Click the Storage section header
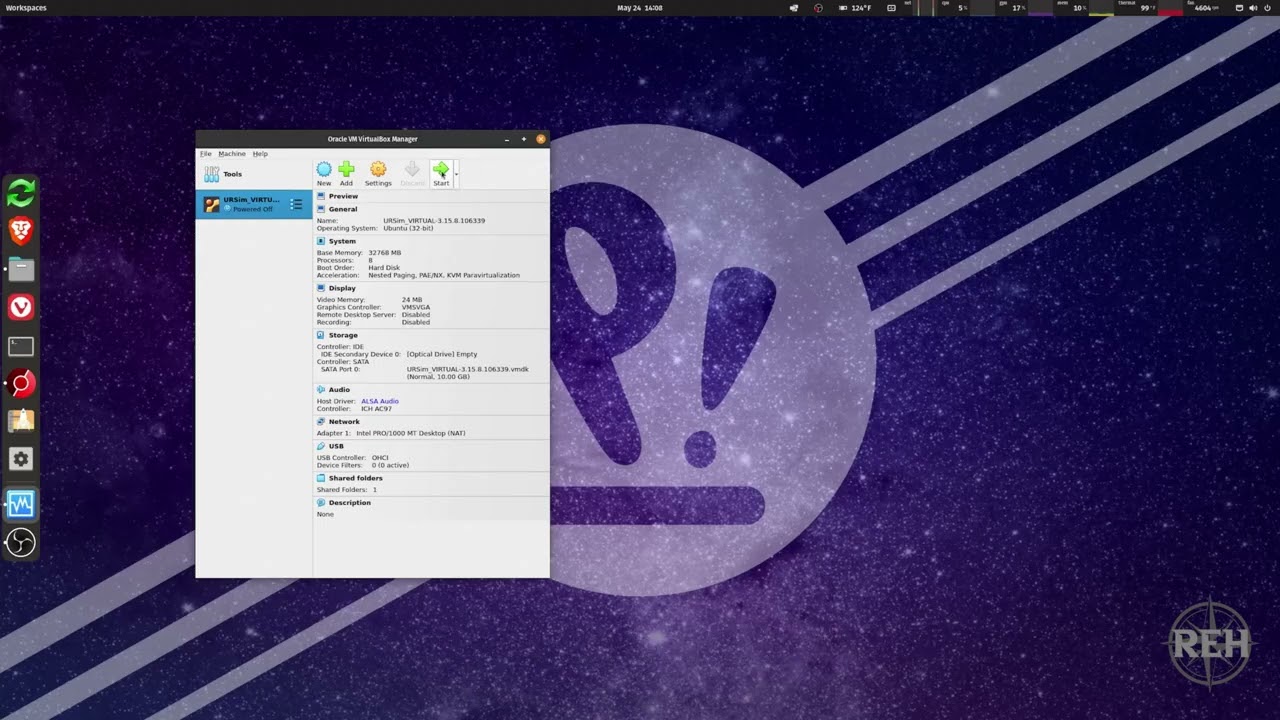This screenshot has width=1280, height=720. pyautogui.click(x=343, y=335)
